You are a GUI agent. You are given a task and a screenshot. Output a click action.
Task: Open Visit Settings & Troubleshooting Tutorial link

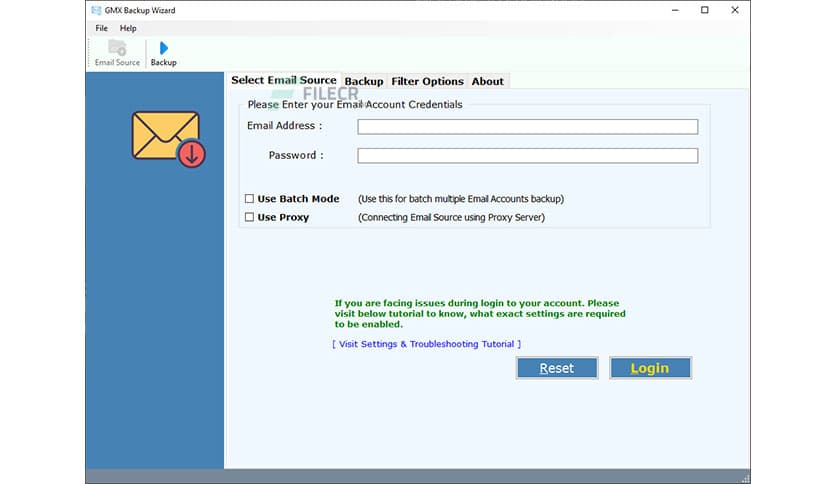pyautogui.click(x=427, y=344)
